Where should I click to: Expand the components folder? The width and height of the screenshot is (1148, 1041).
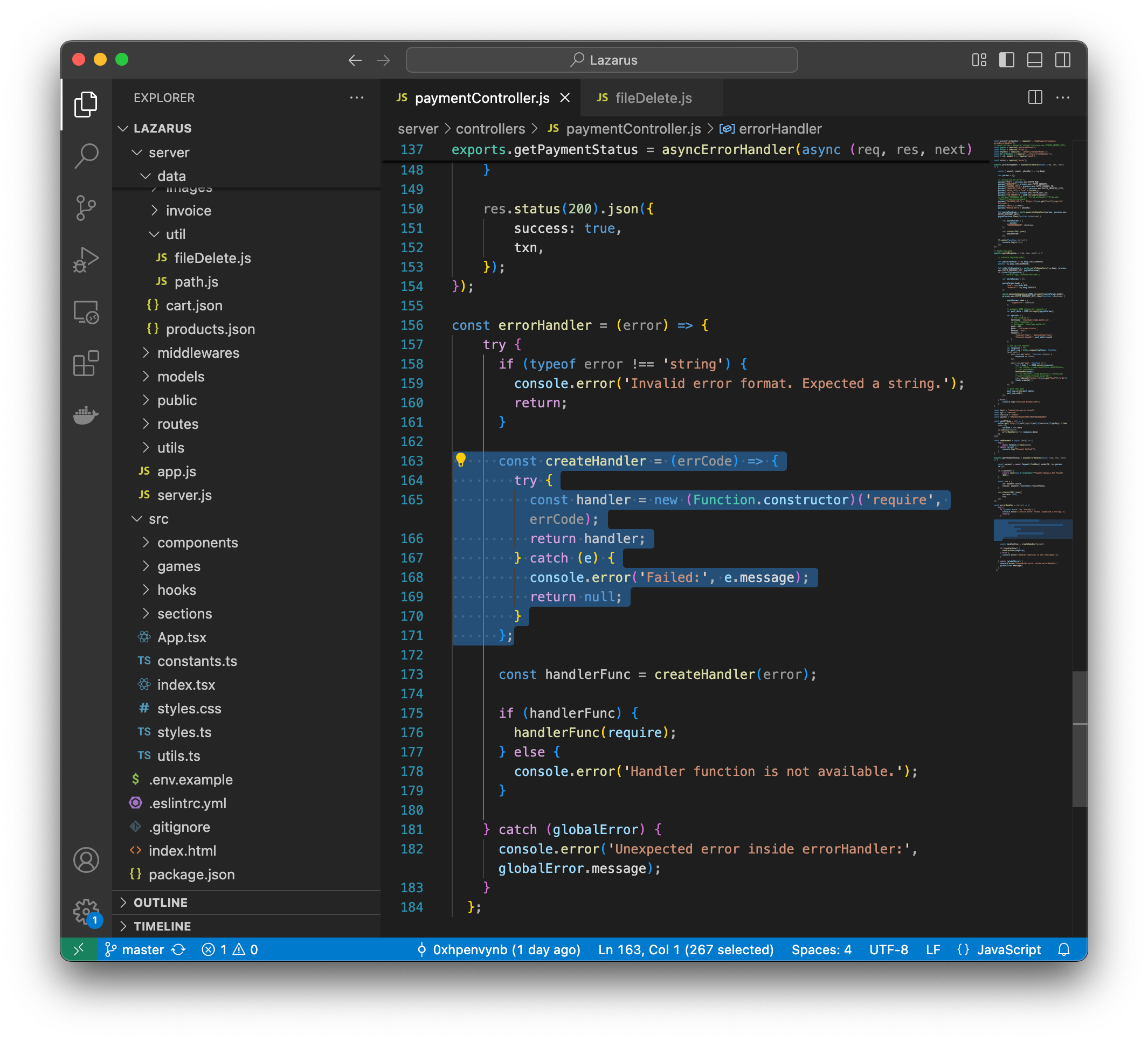[x=246, y=543]
